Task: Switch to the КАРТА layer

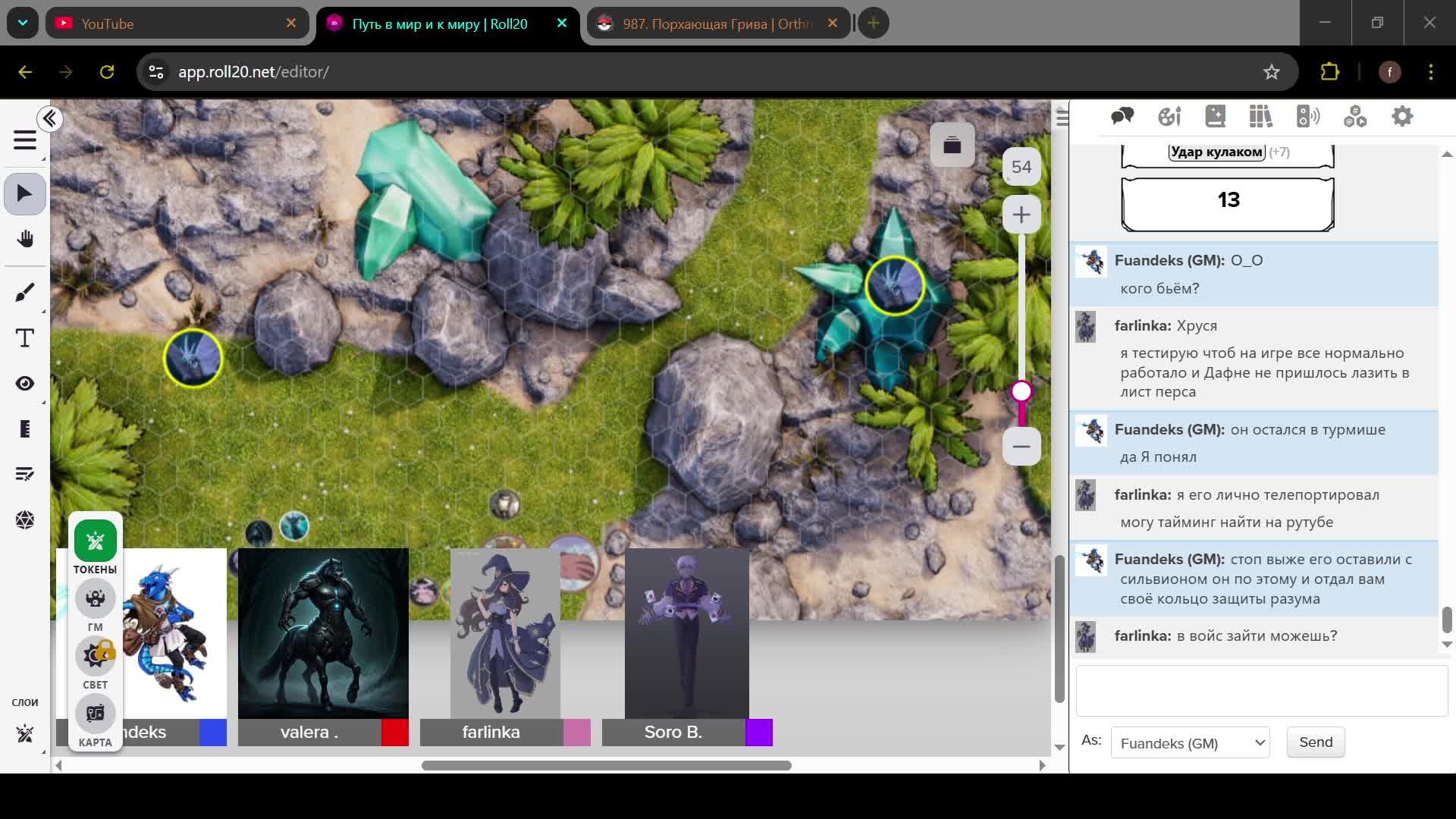Action: click(x=95, y=714)
